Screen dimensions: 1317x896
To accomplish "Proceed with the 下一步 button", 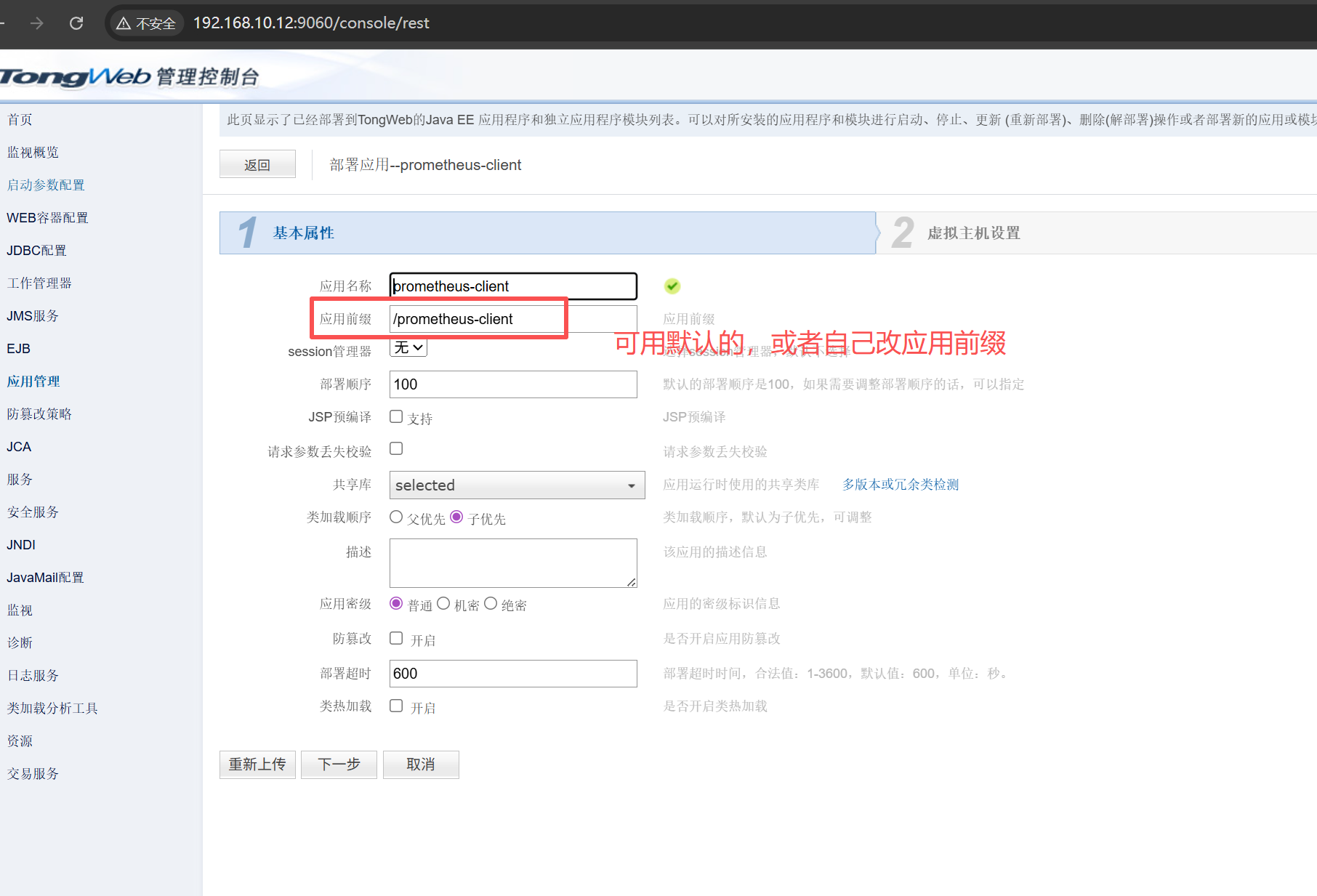I will point(339,764).
